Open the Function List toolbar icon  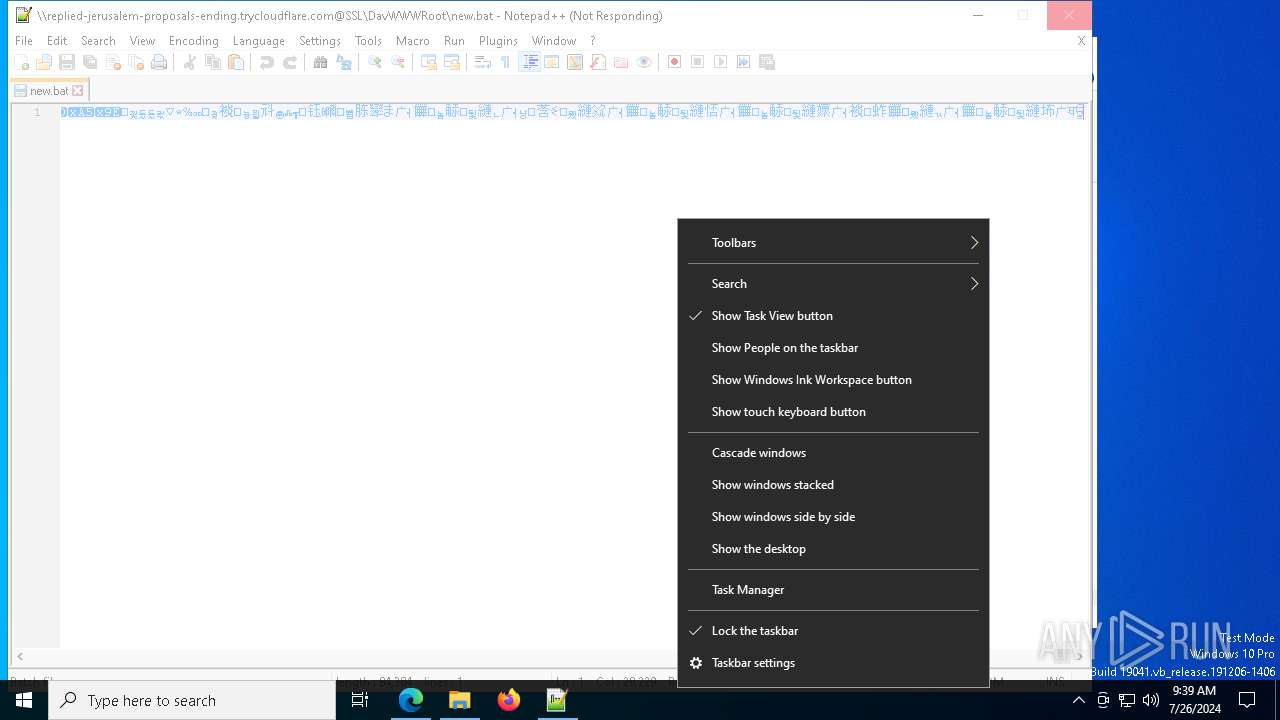click(x=598, y=62)
